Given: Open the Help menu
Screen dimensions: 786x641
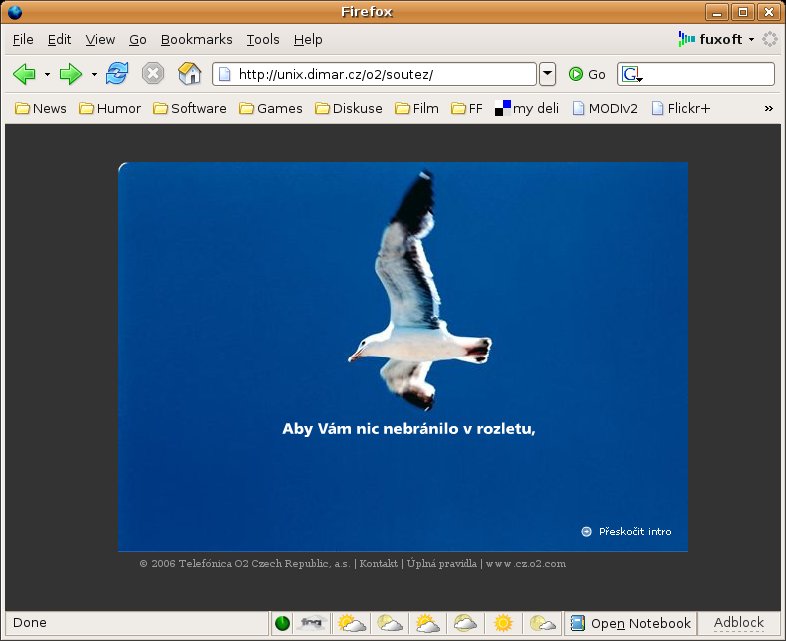Looking at the screenshot, I should (x=308, y=40).
